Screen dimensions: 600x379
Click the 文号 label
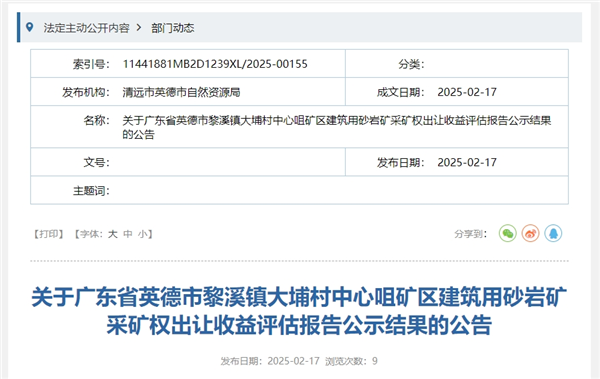click(96, 163)
